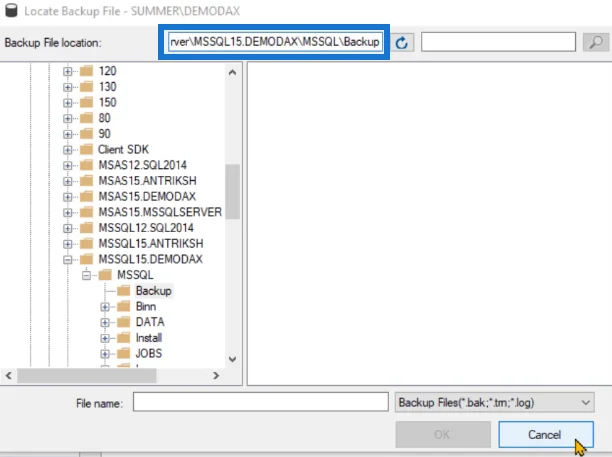This screenshot has width=612, height=457.
Task: Click the tree scroll up arrow
Action: 232,73
